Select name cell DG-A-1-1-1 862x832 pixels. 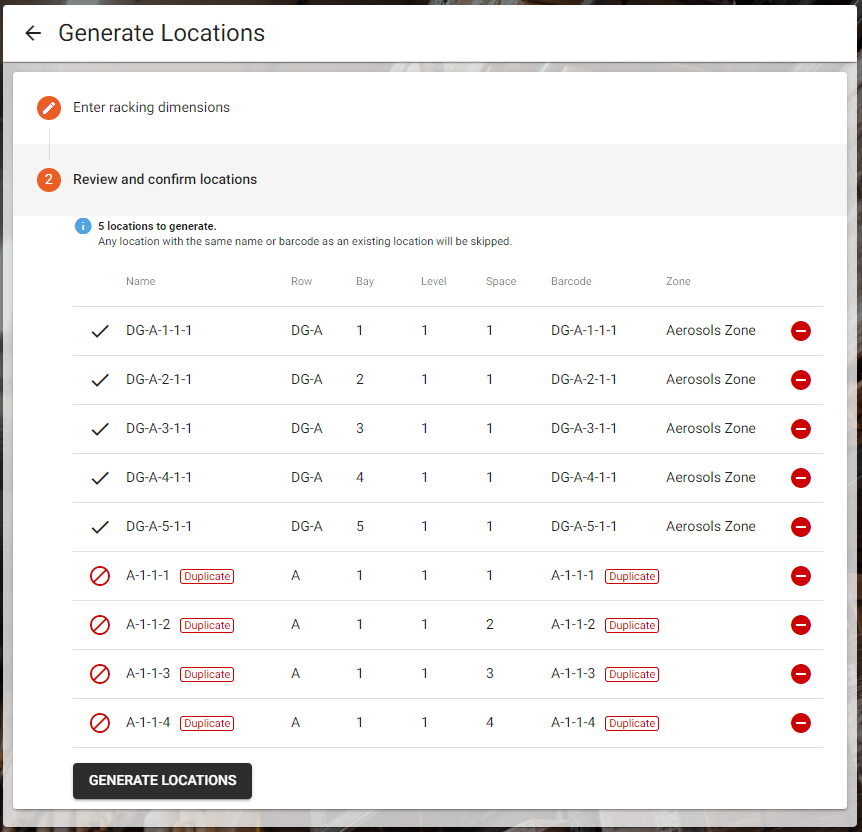[x=159, y=330]
